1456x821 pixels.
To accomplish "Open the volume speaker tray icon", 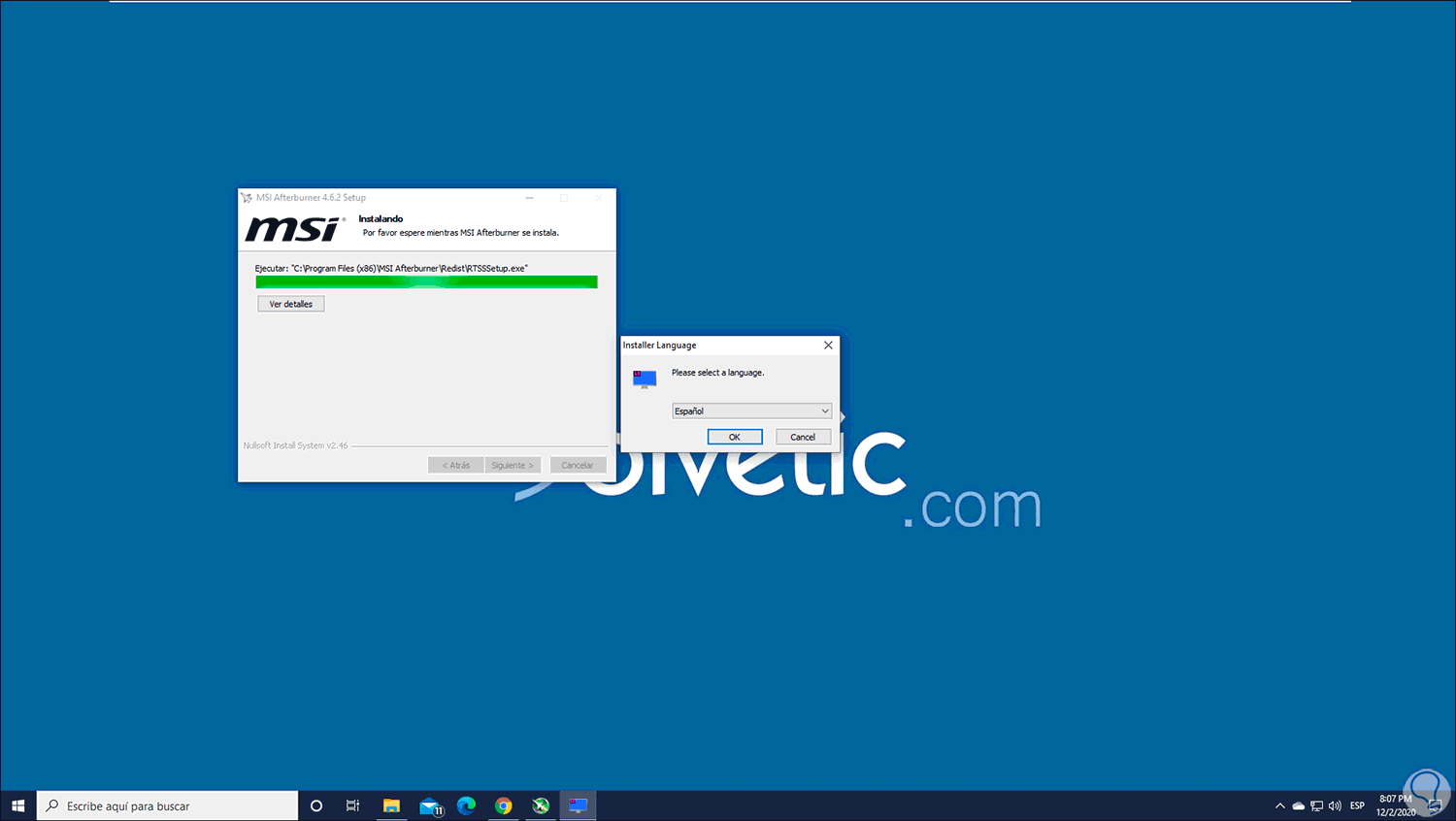I will tap(1335, 805).
